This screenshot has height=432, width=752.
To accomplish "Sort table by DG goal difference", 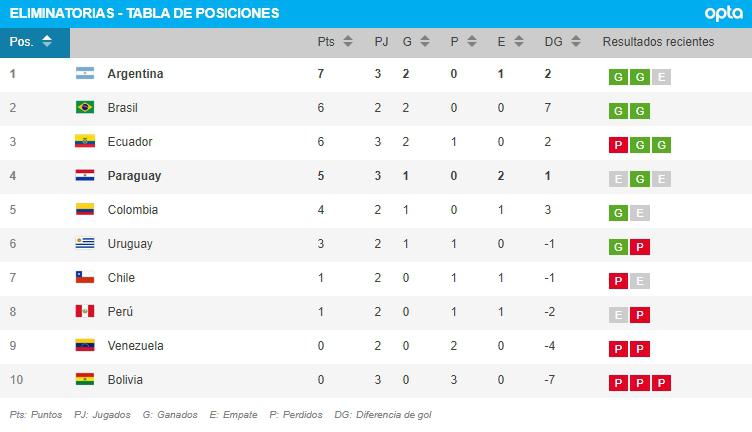I will pyautogui.click(x=560, y=42).
